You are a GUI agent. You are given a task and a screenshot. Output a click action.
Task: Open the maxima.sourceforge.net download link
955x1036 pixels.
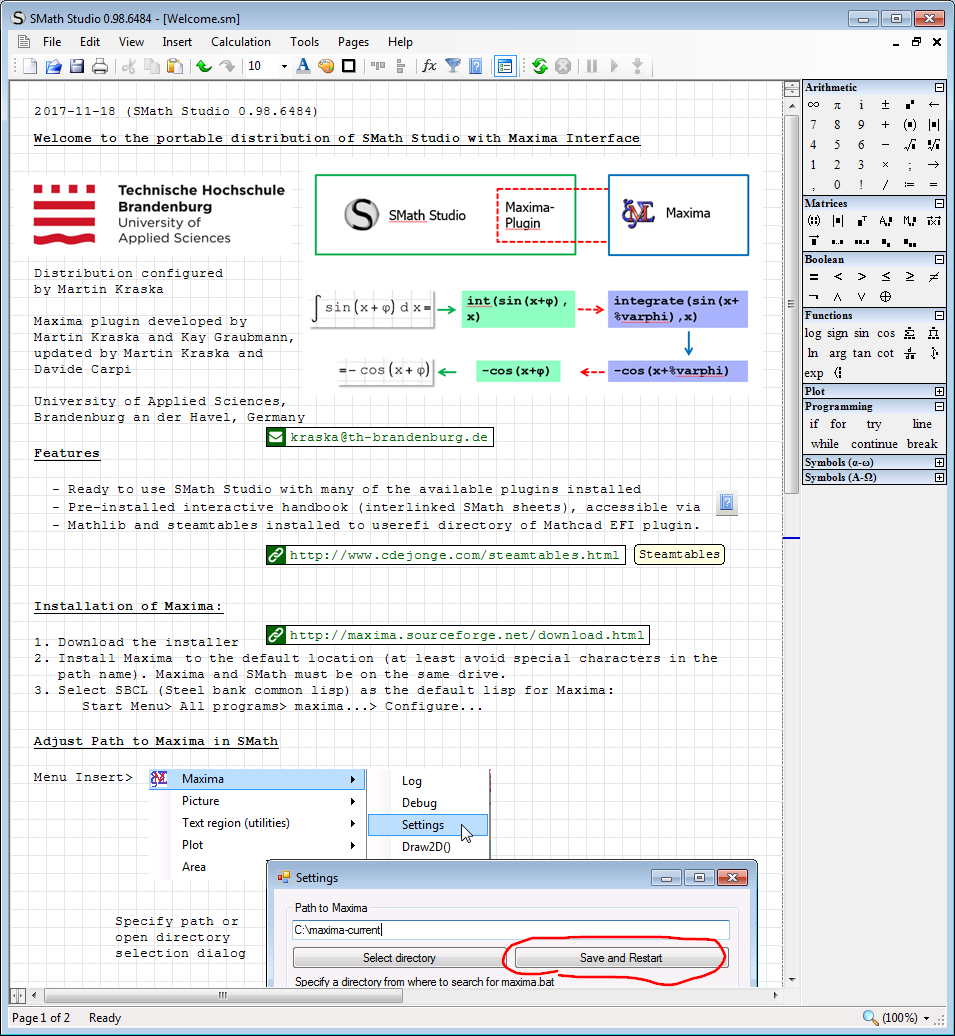458,636
